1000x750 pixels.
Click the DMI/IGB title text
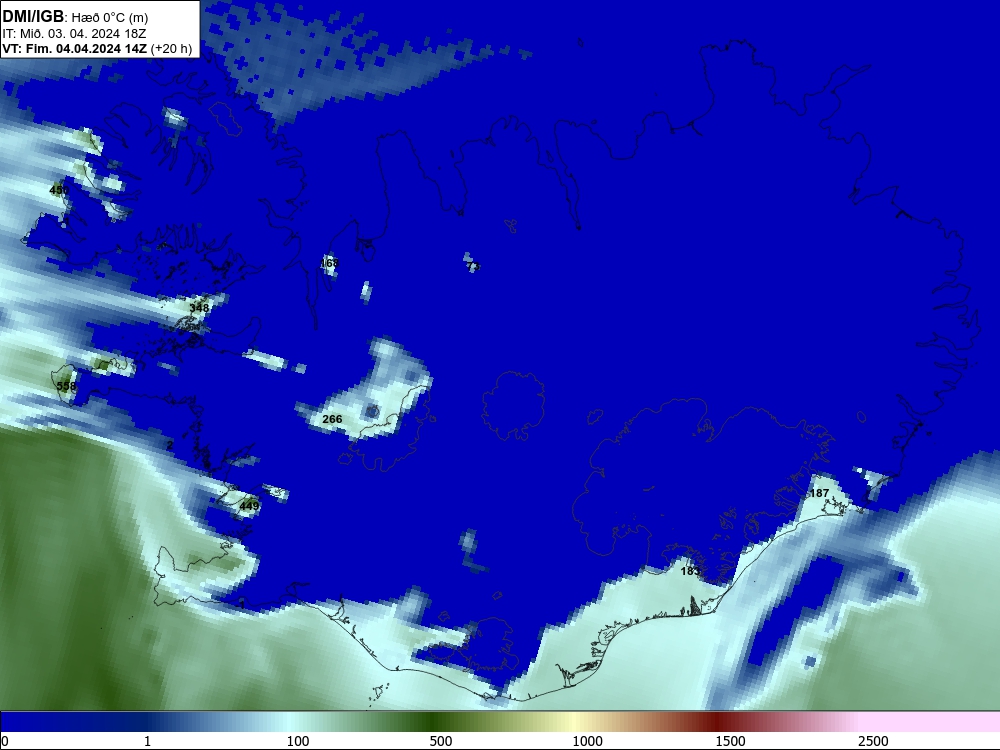click(x=33, y=17)
